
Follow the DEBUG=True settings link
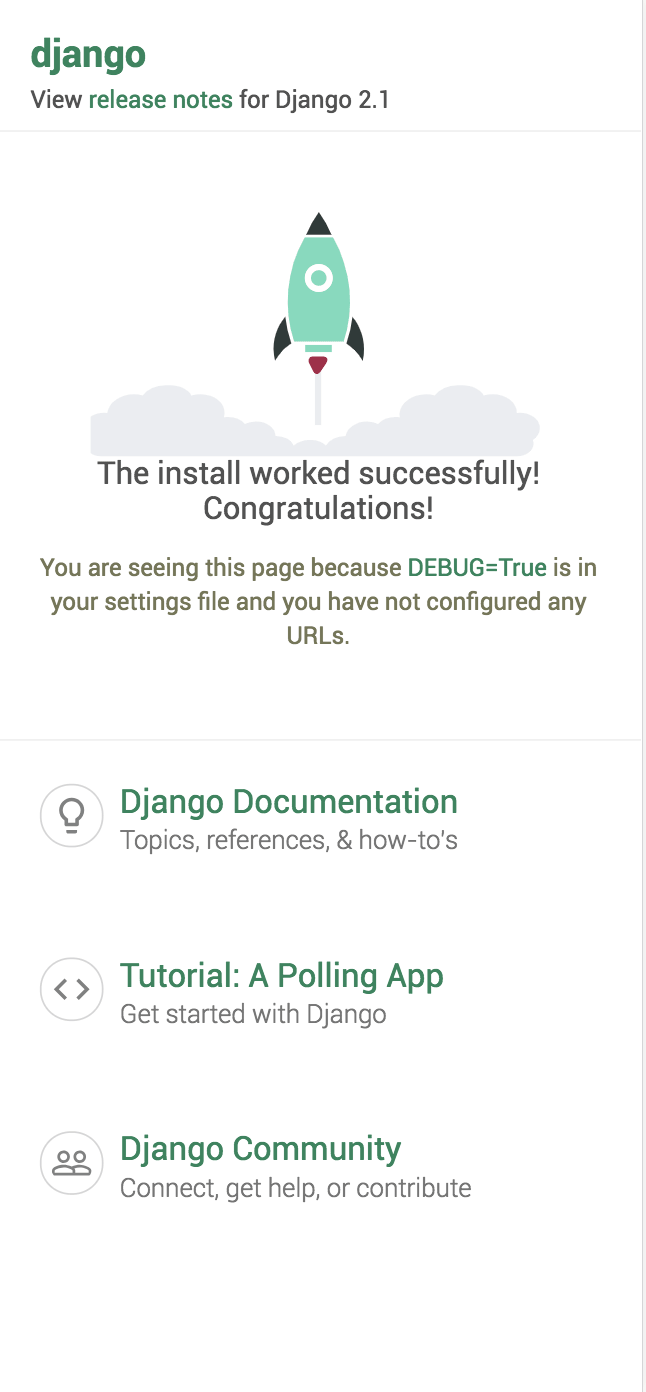(x=477, y=568)
